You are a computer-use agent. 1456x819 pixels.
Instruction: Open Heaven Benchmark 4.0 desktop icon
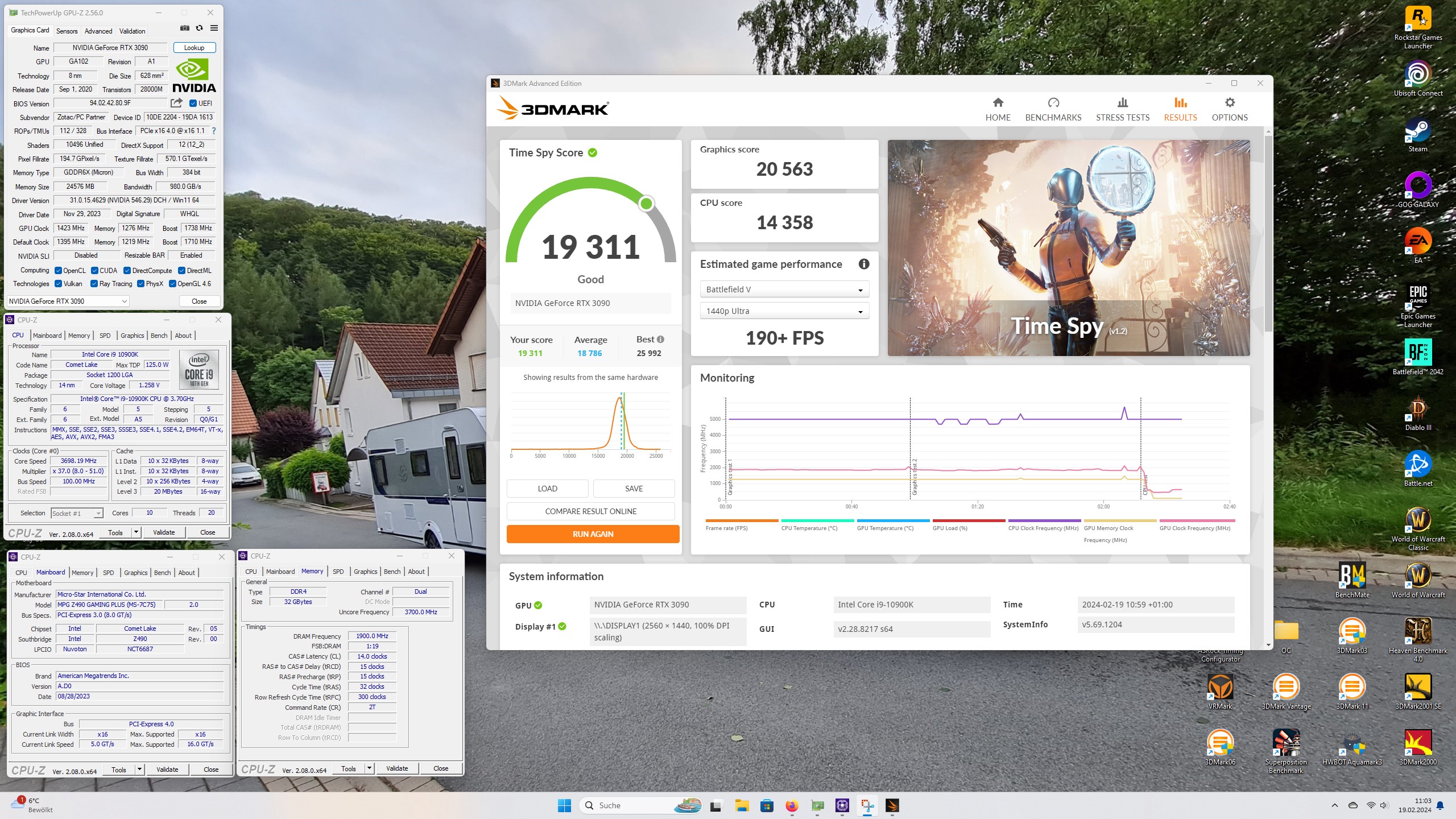[x=1418, y=640]
